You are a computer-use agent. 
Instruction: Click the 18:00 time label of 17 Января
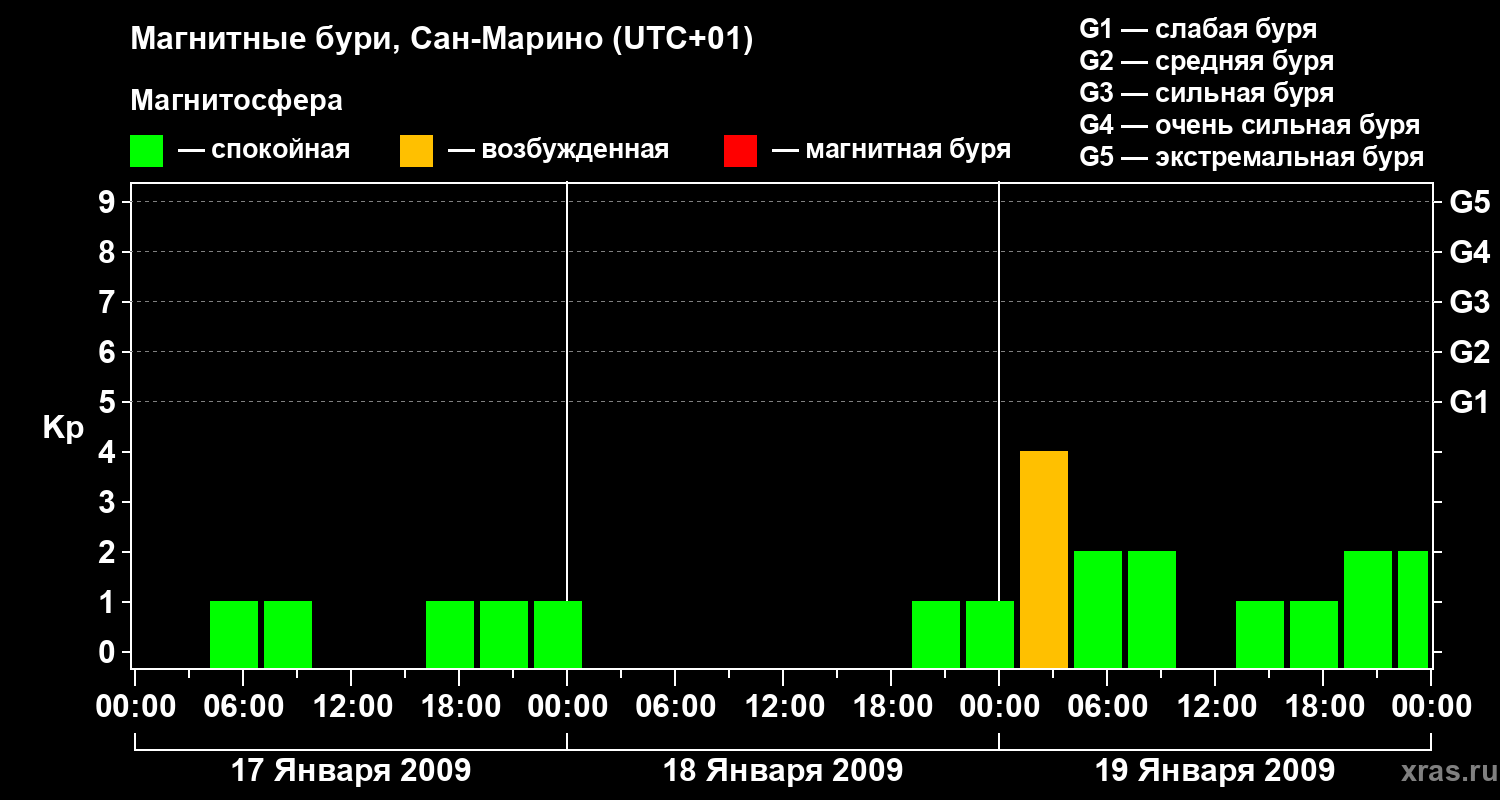459,707
